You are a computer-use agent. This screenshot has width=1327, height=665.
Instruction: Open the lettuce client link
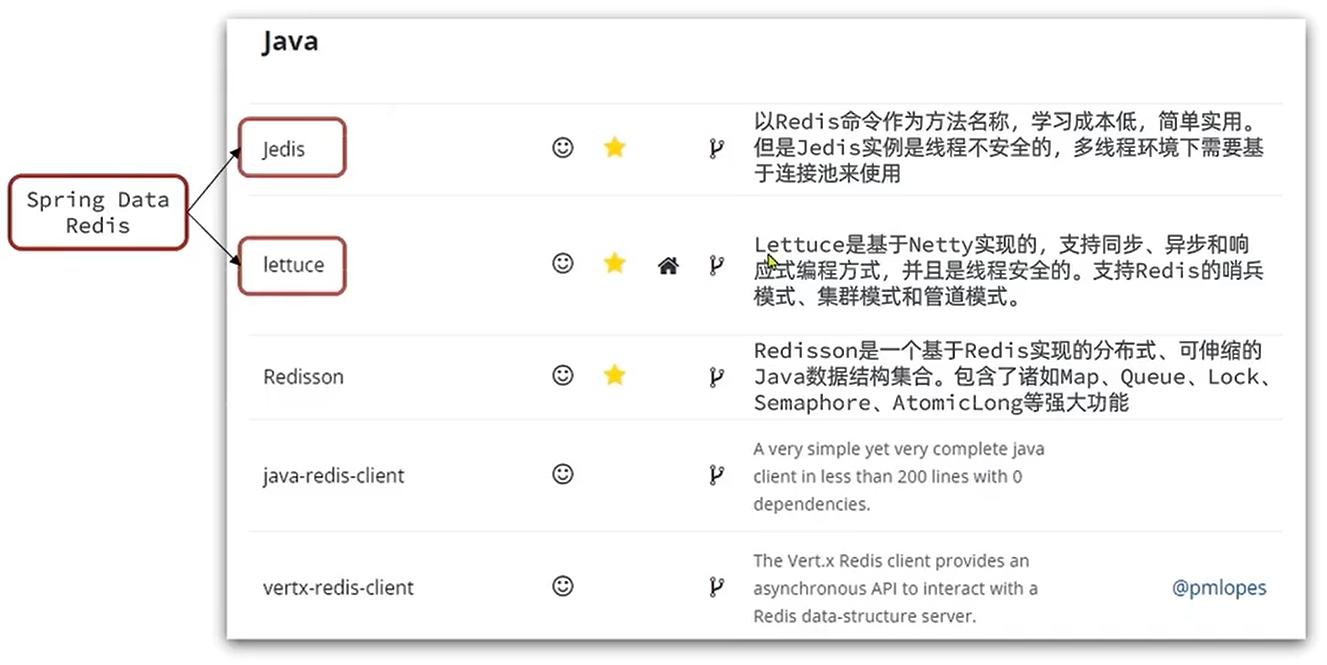point(294,265)
